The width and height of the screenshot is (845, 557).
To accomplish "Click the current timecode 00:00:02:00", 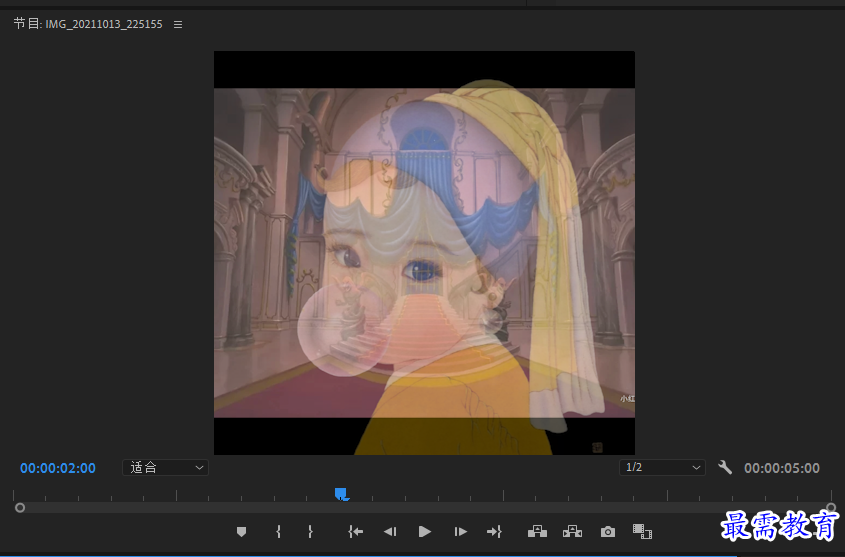I will point(58,468).
